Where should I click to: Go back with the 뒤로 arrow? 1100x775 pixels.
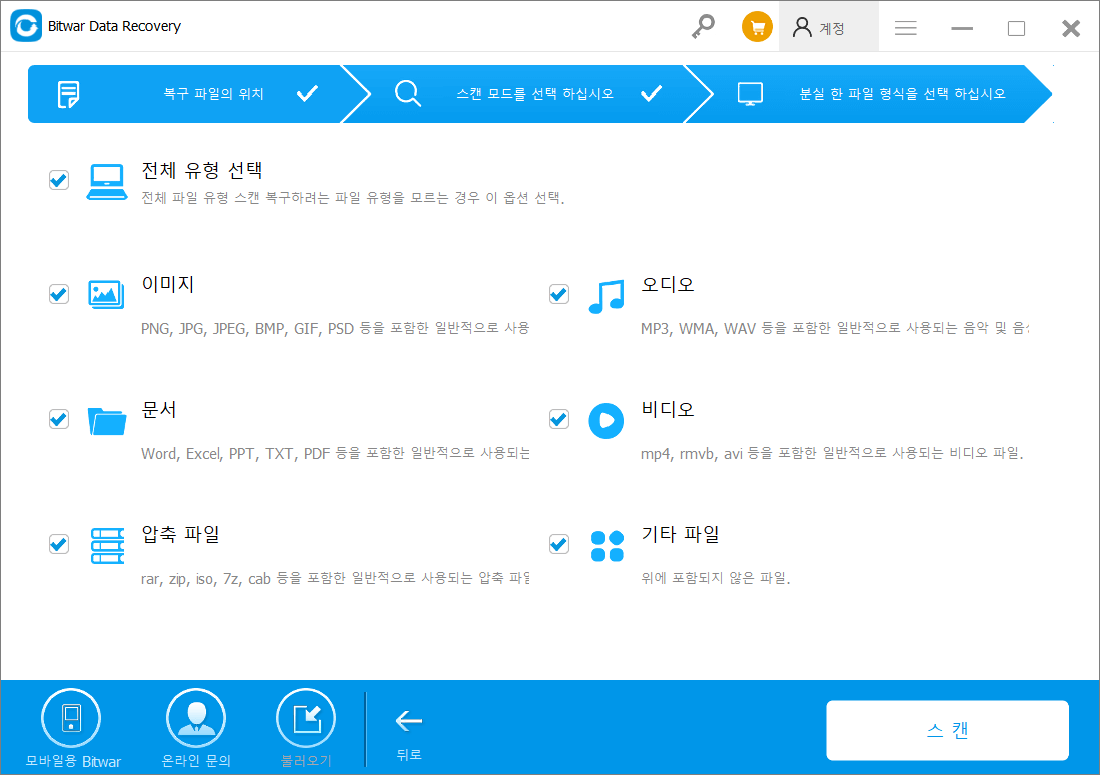(409, 721)
